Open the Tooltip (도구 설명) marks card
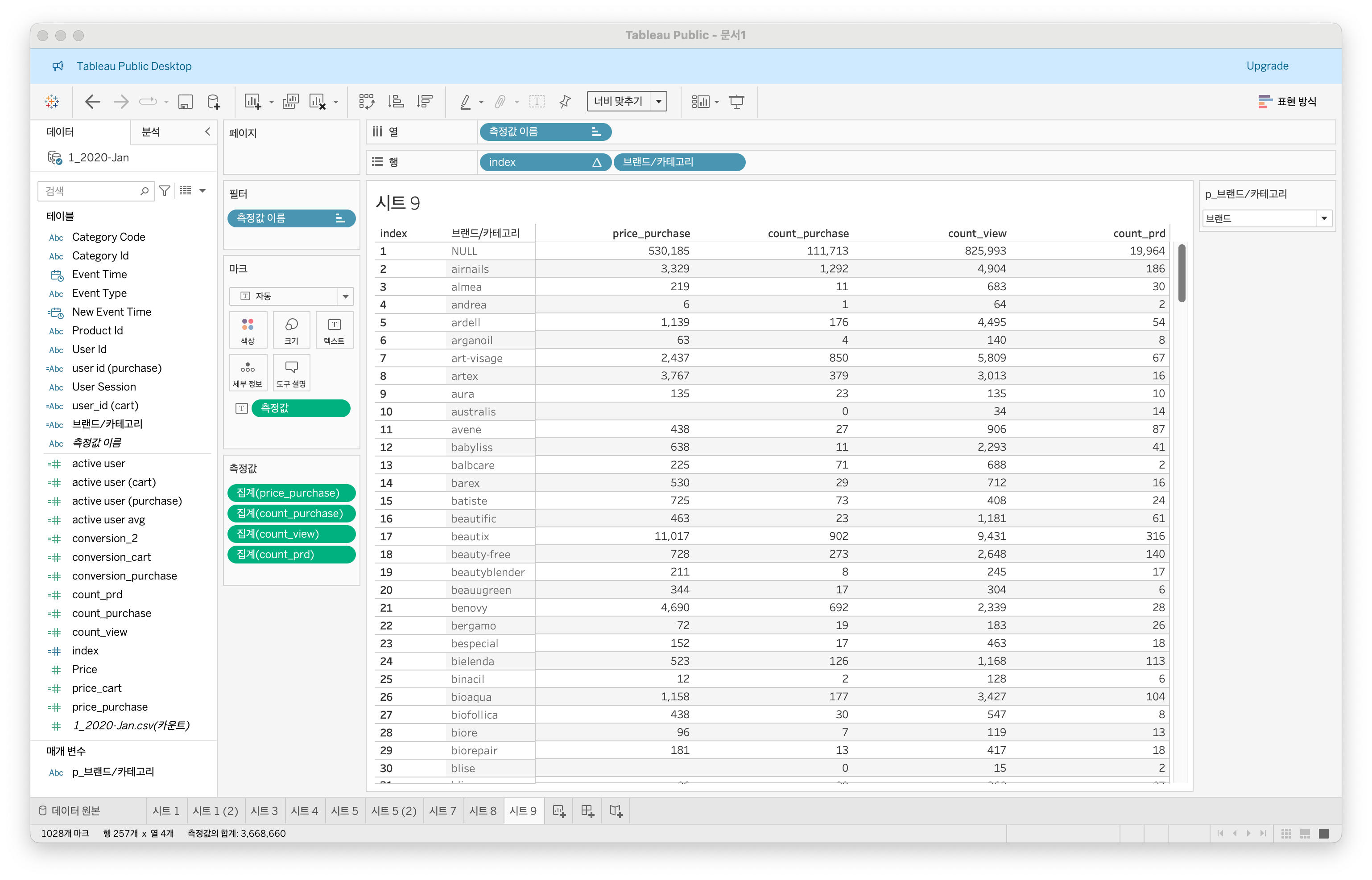 [291, 372]
